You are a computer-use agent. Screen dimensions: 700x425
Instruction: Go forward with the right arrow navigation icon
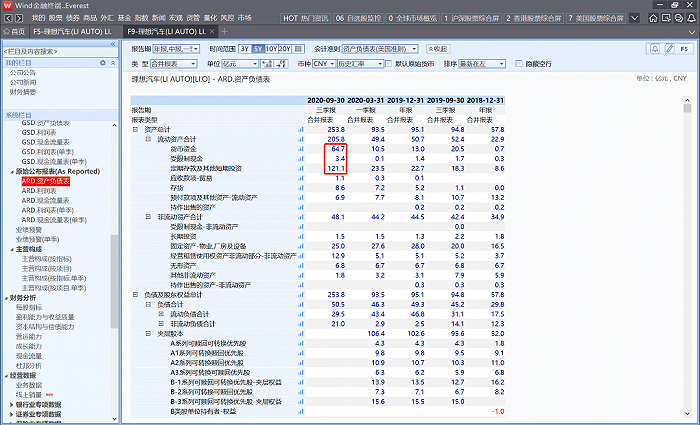tap(19, 18)
